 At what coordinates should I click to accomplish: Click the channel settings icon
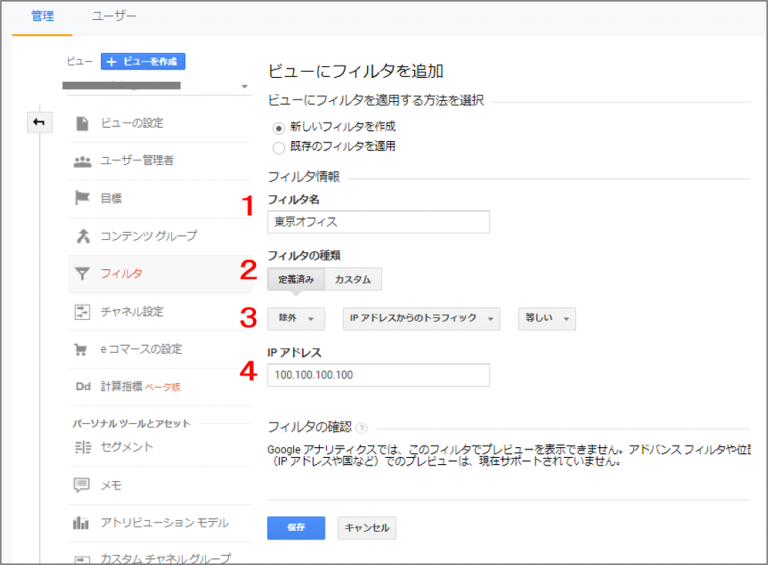click(82, 311)
